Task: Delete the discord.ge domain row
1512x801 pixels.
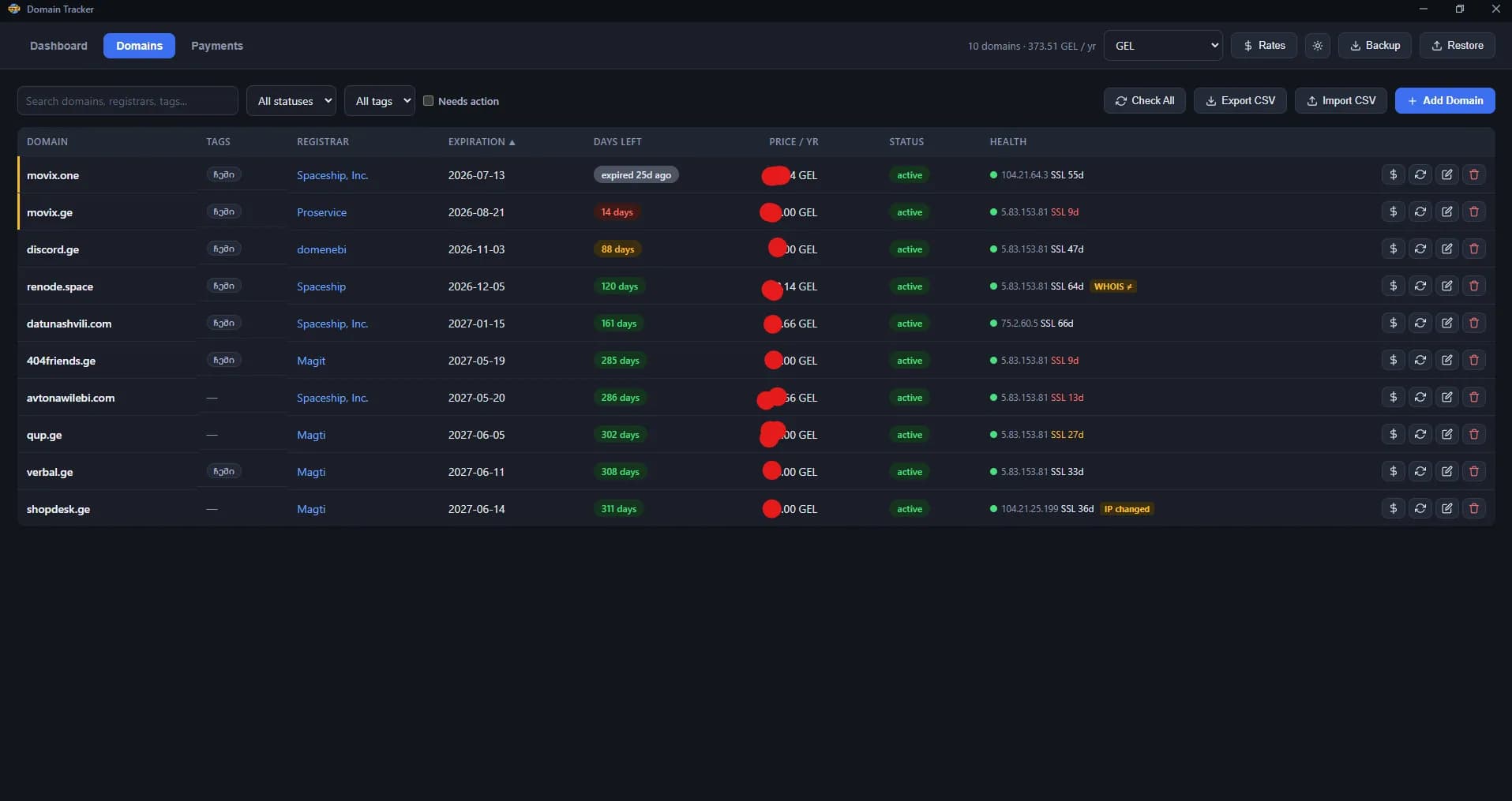Action: [x=1474, y=249]
